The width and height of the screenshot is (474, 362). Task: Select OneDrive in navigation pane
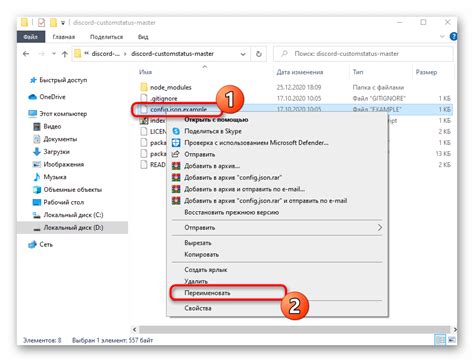coord(52,97)
